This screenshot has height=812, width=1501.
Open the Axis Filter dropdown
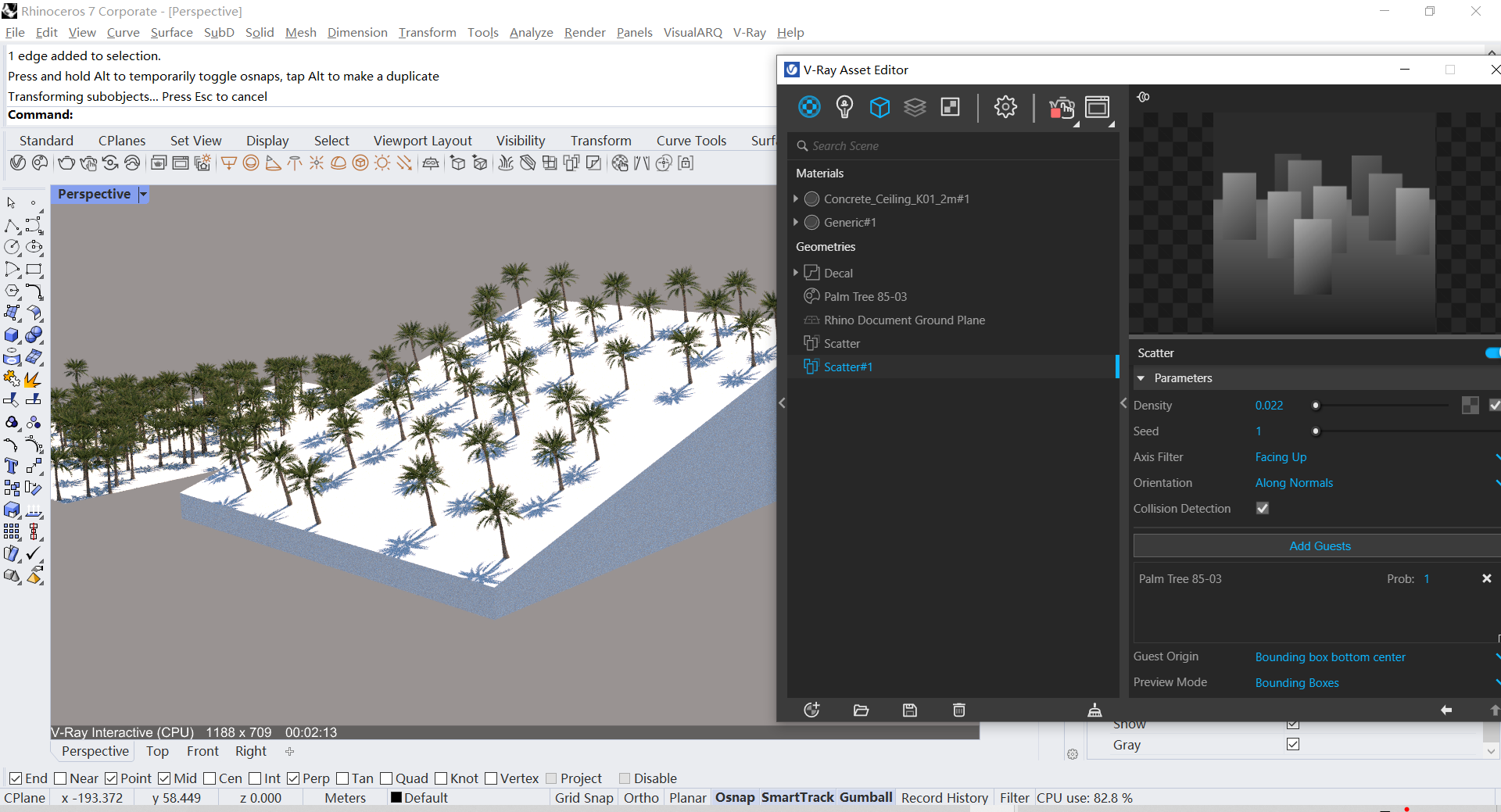click(1376, 457)
